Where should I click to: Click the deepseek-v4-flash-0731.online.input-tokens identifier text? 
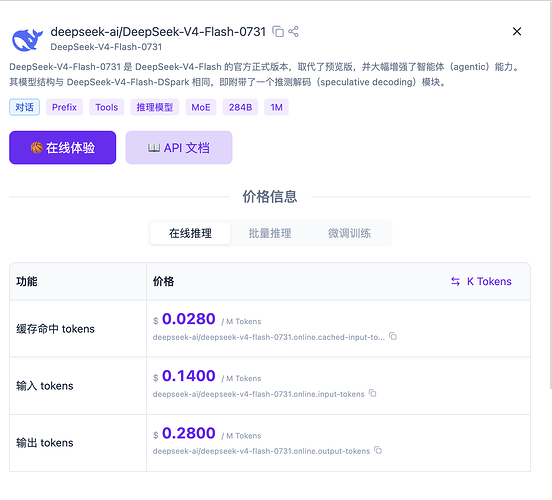(258, 394)
